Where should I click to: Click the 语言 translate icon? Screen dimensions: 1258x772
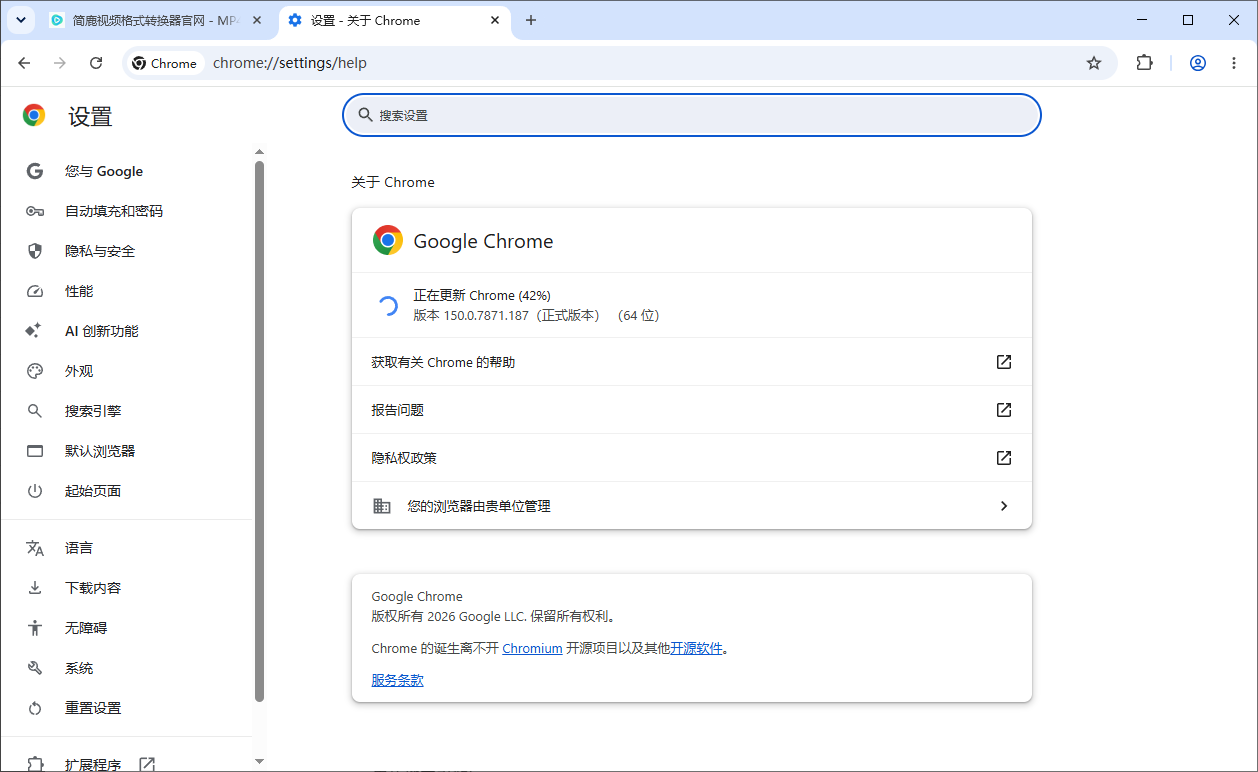coord(35,548)
